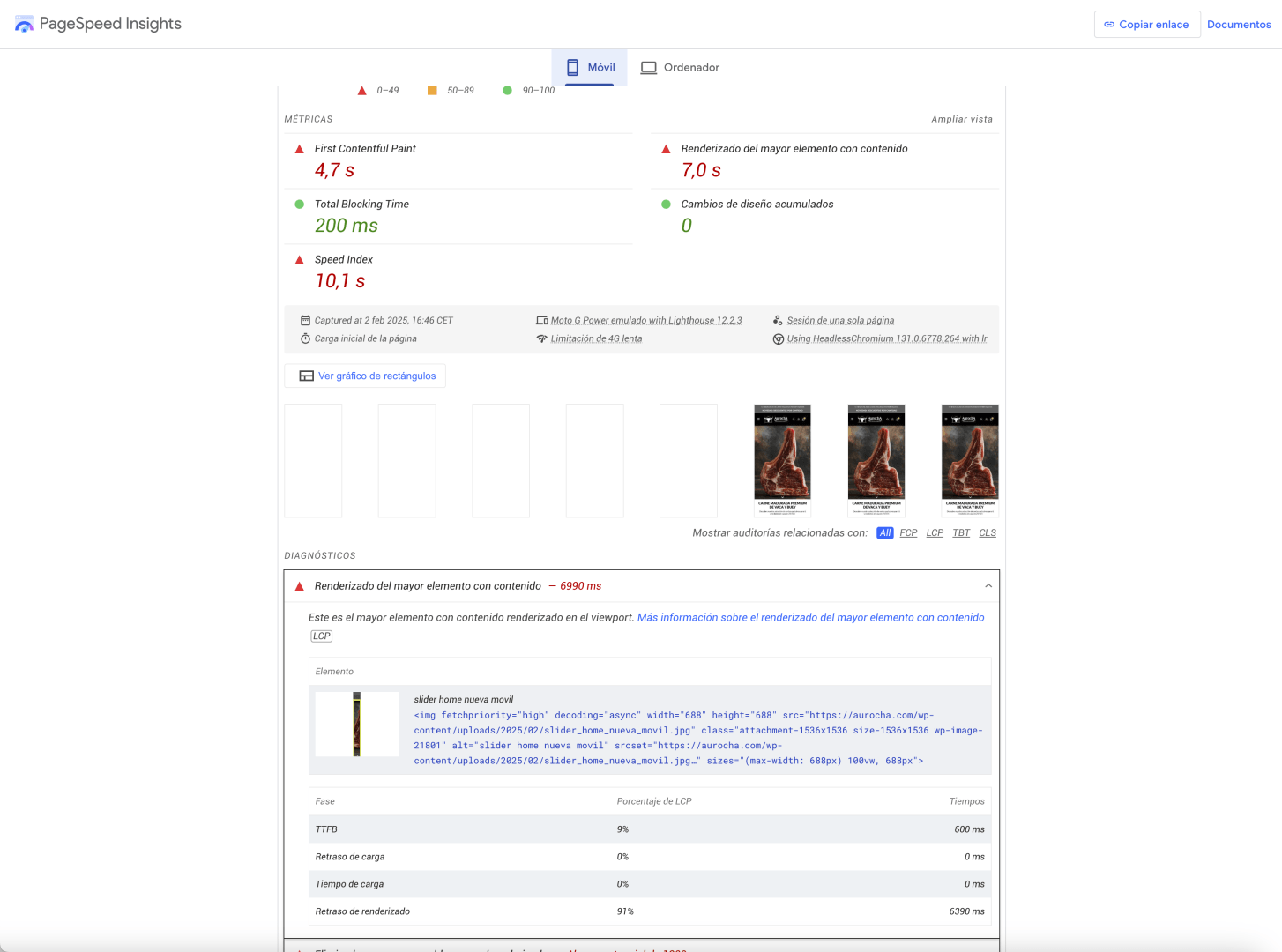
Task: Click the red triangle 0–49 legend marker
Action: [361, 91]
